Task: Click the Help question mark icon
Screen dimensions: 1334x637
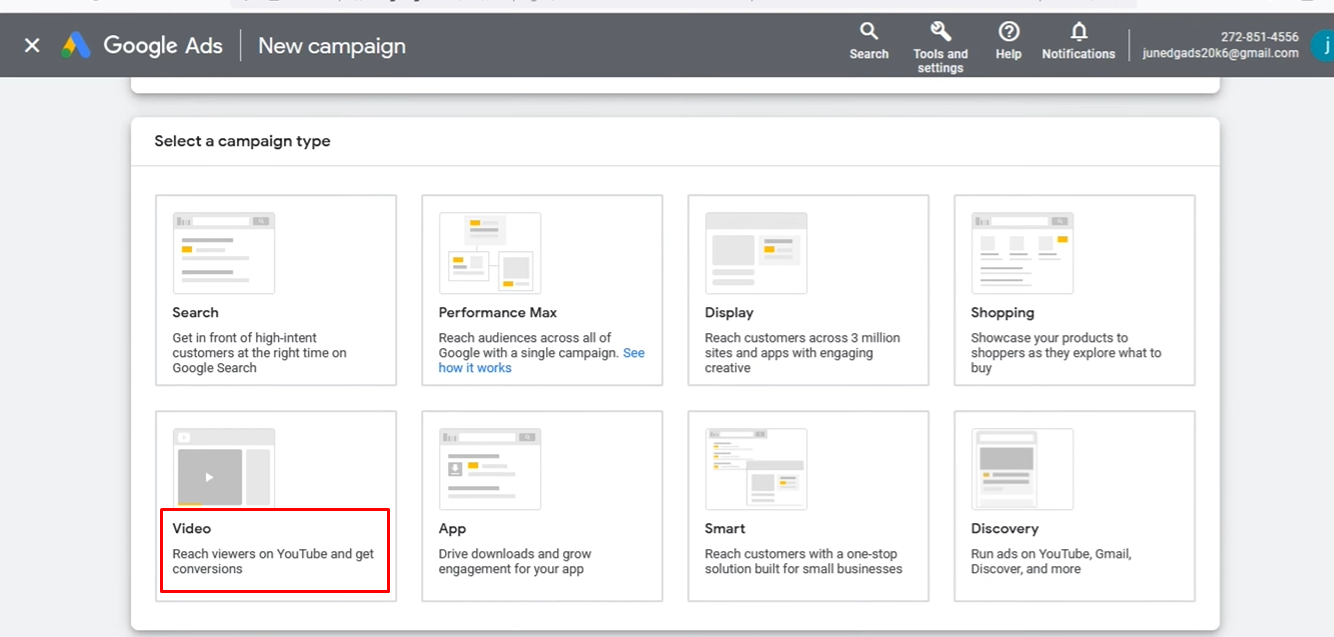Action: (1008, 32)
